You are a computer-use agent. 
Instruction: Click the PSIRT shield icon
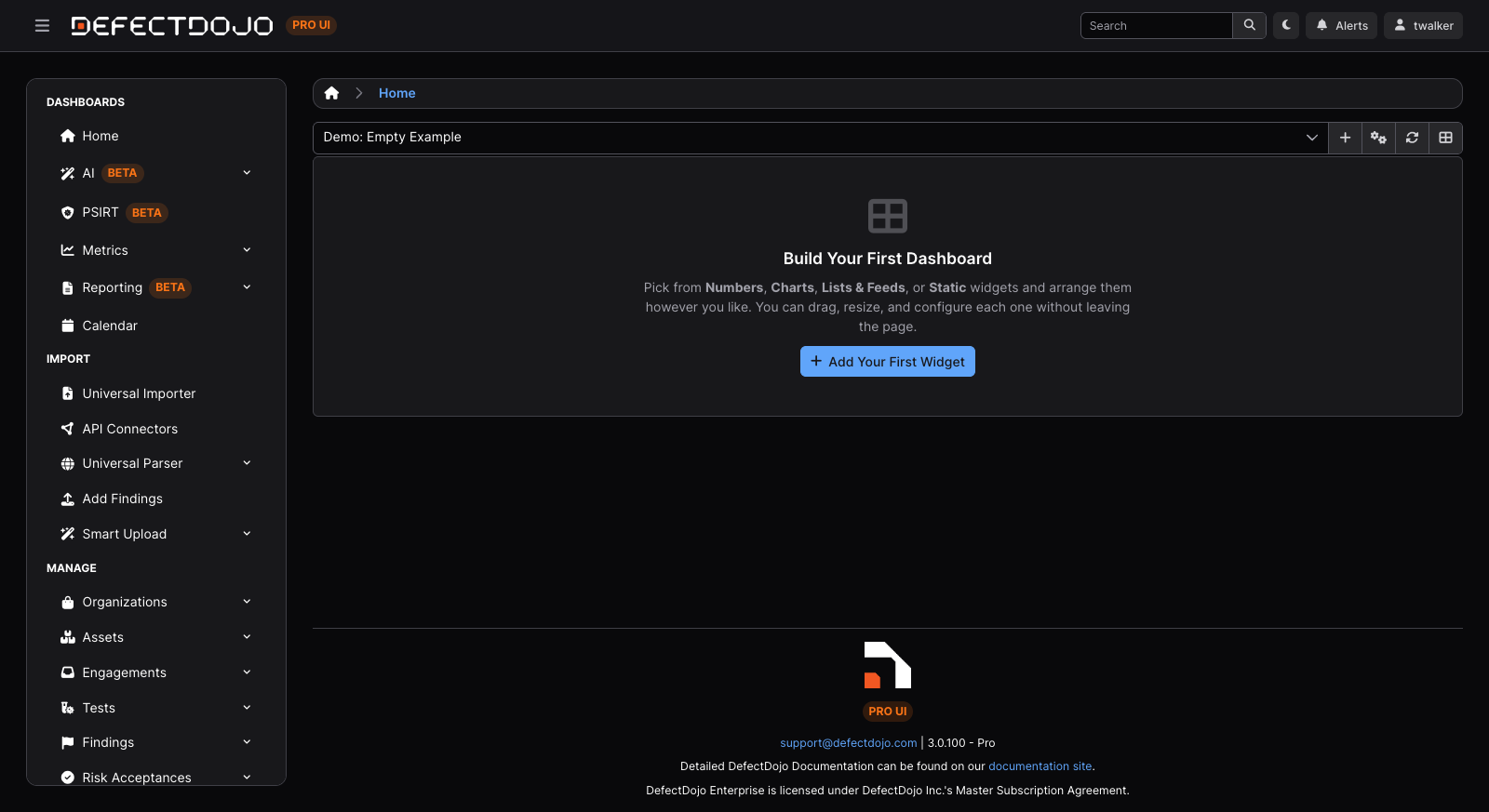(x=67, y=213)
